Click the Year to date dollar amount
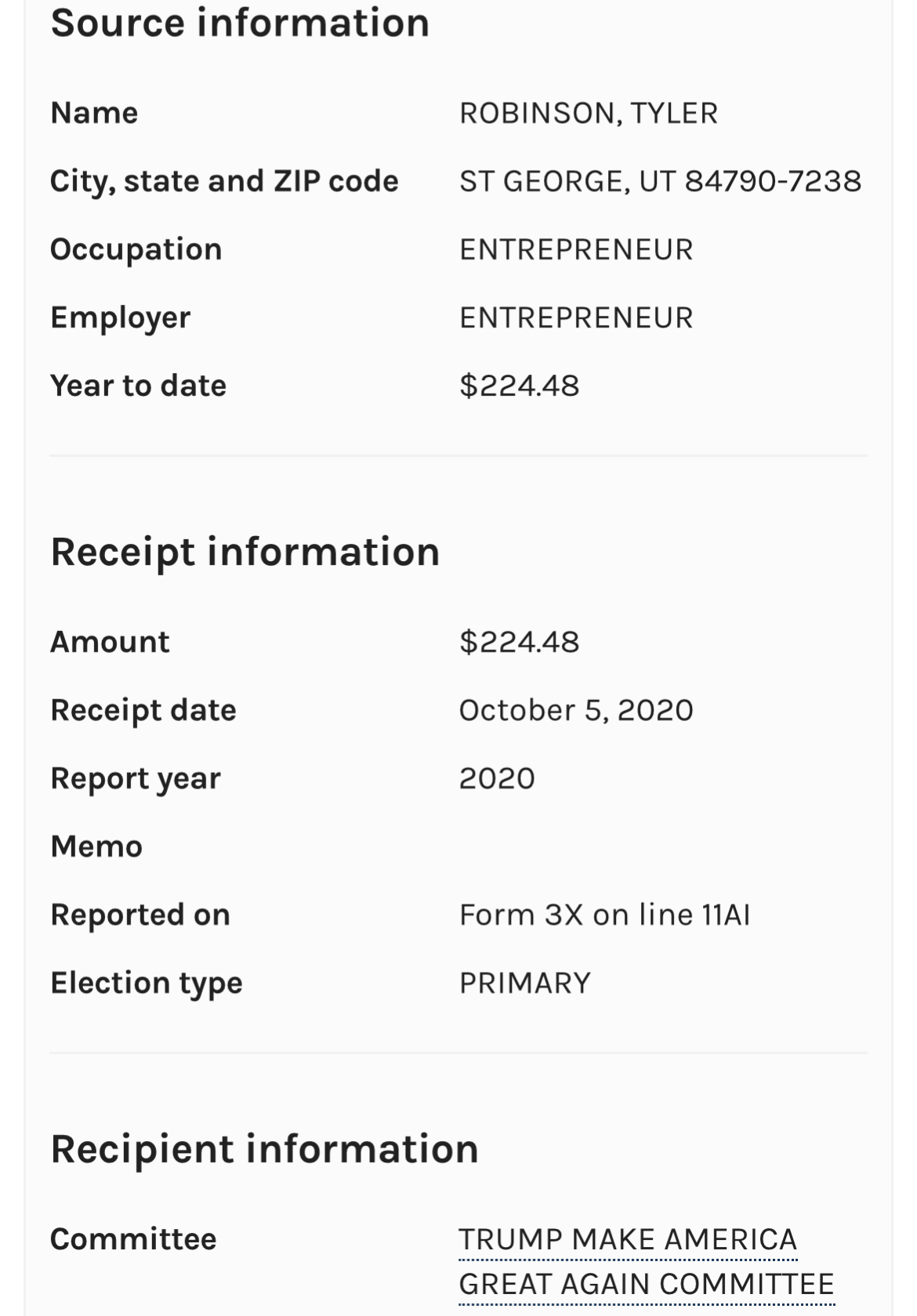This screenshot has width=917, height=1316. [x=519, y=386]
